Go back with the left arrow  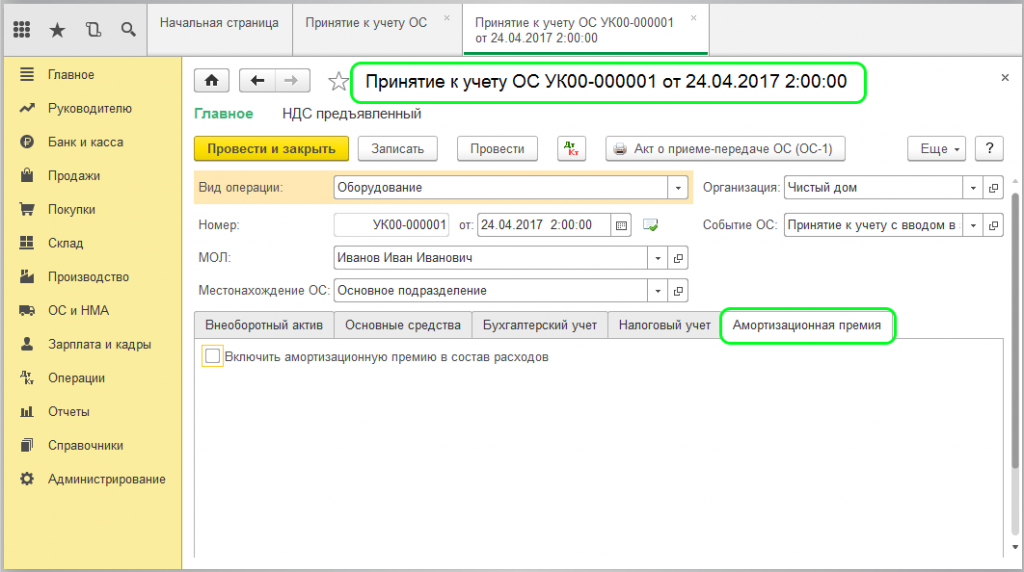click(257, 82)
